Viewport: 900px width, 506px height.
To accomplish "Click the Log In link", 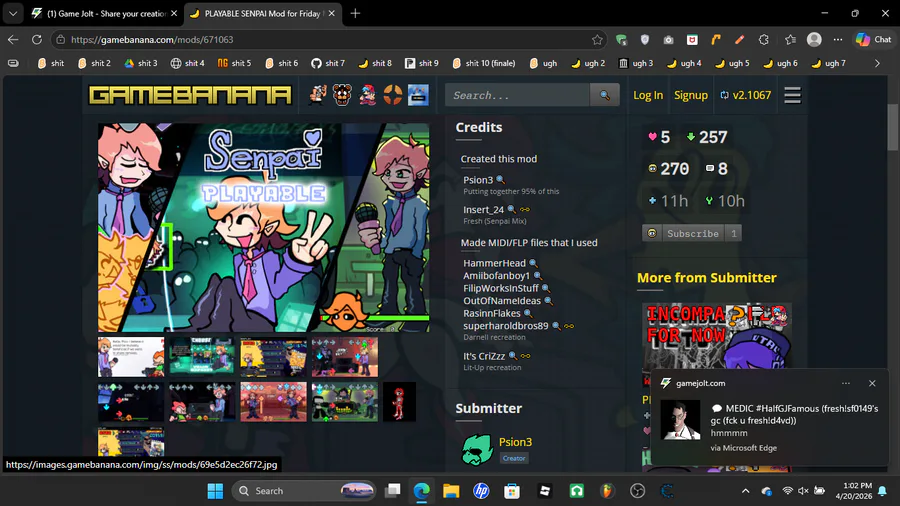I will point(648,95).
